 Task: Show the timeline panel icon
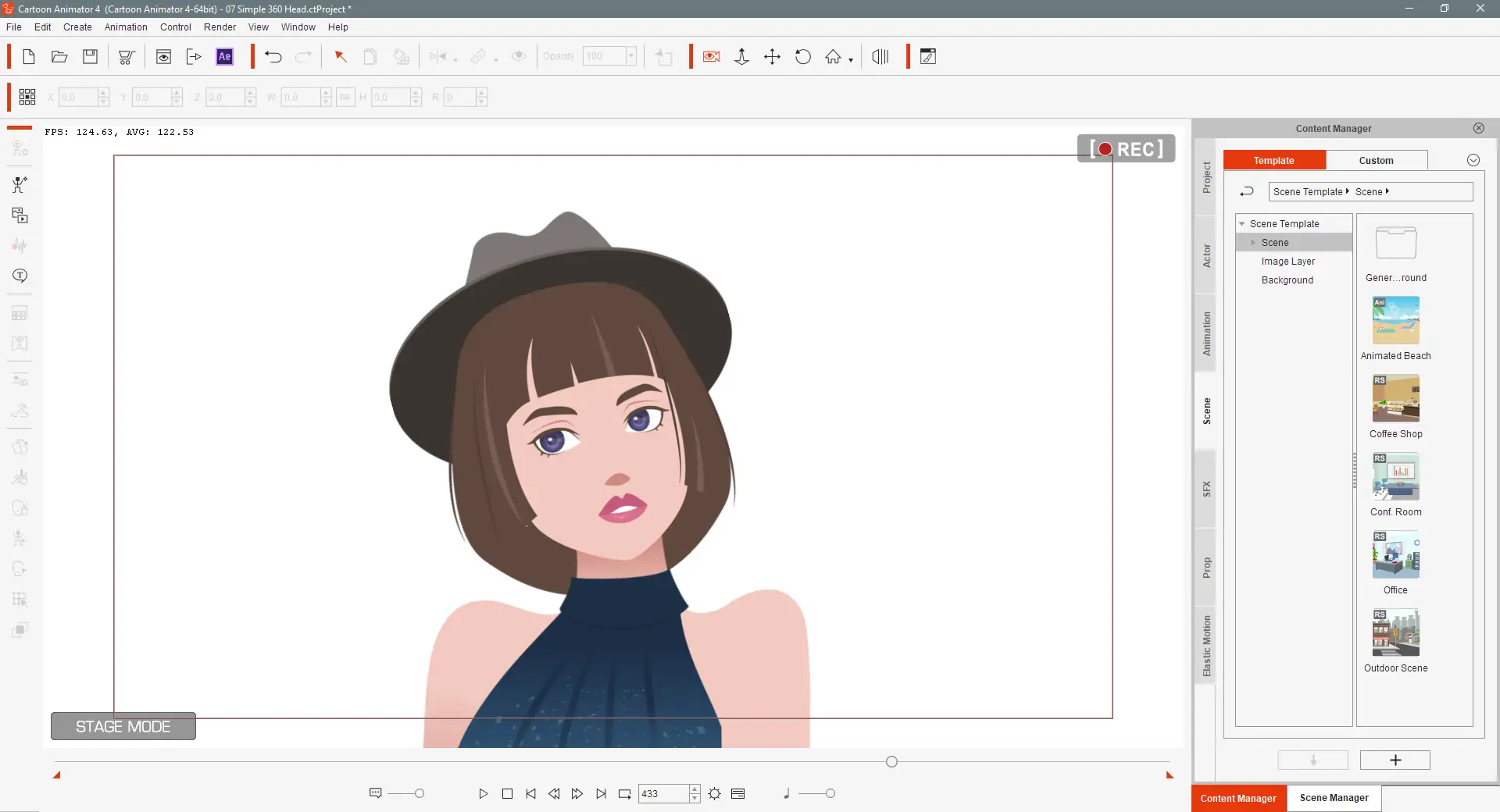[737, 794]
